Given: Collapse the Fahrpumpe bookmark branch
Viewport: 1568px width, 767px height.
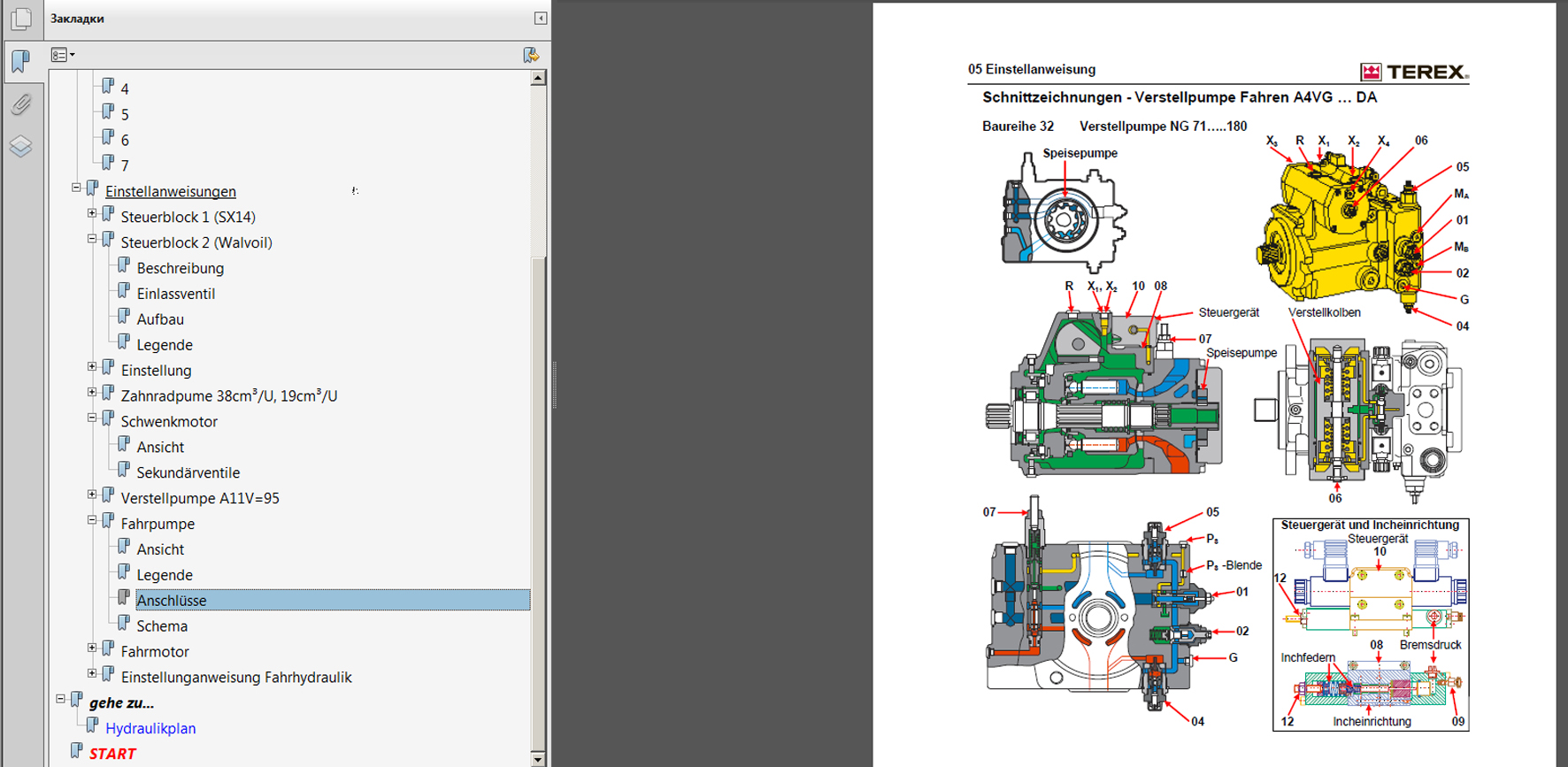Looking at the screenshot, I should tap(92, 521).
